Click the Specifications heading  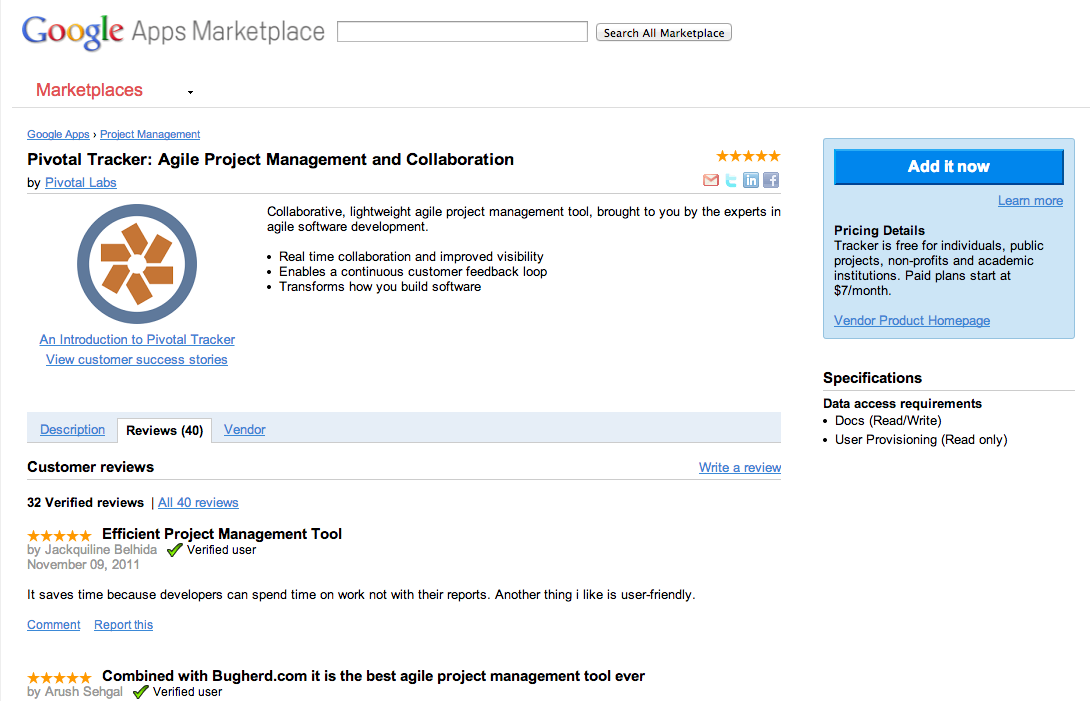pyautogui.click(x=872, y=378)
